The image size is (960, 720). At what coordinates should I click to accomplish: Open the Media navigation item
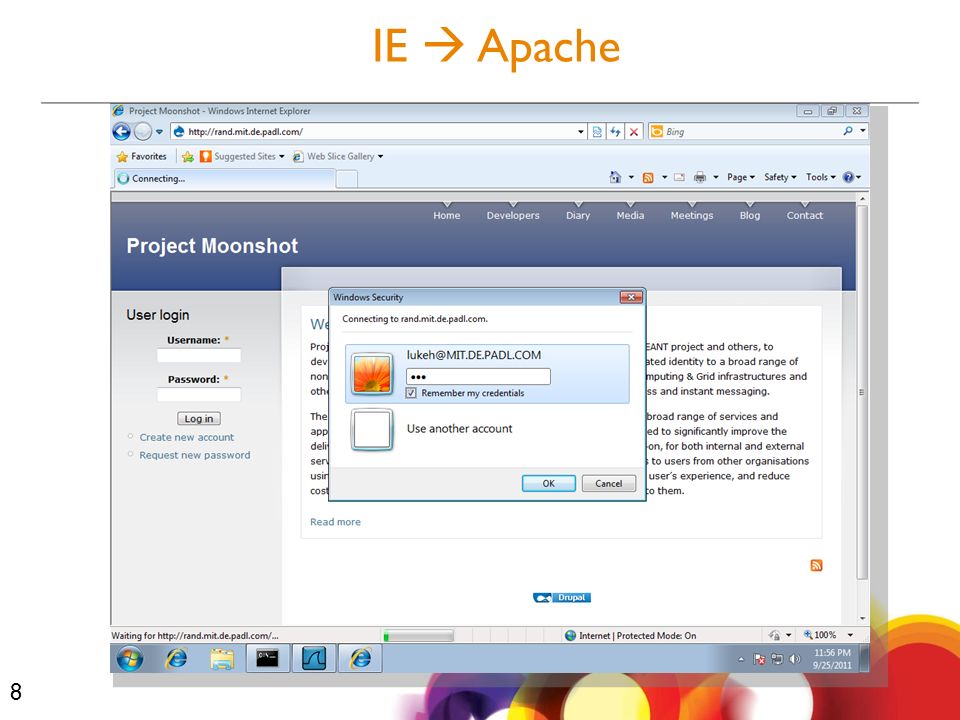[x=630, y=216]
